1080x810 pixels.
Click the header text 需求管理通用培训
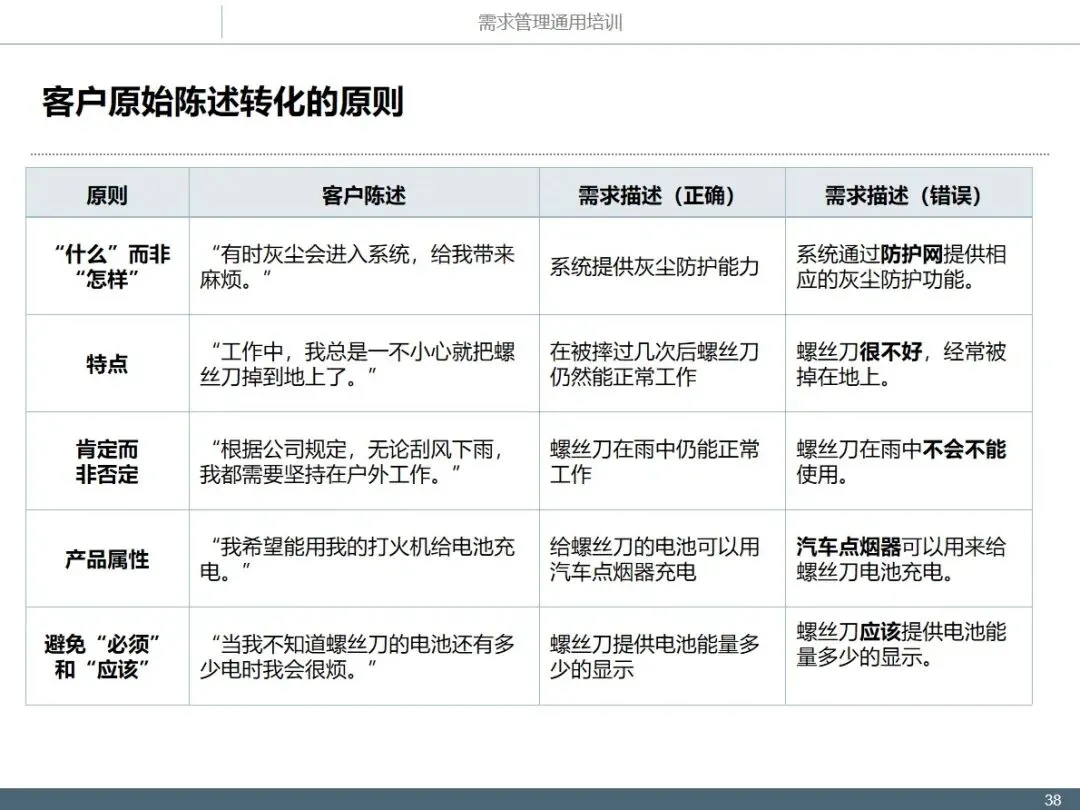point(550,23)
